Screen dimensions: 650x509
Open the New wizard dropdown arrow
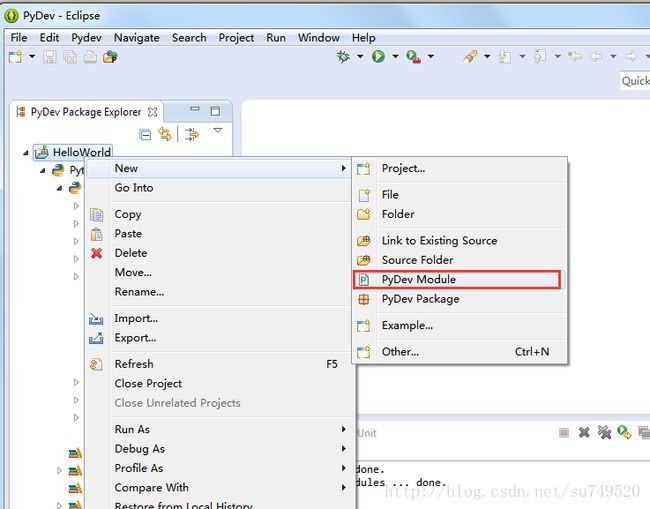32,56
